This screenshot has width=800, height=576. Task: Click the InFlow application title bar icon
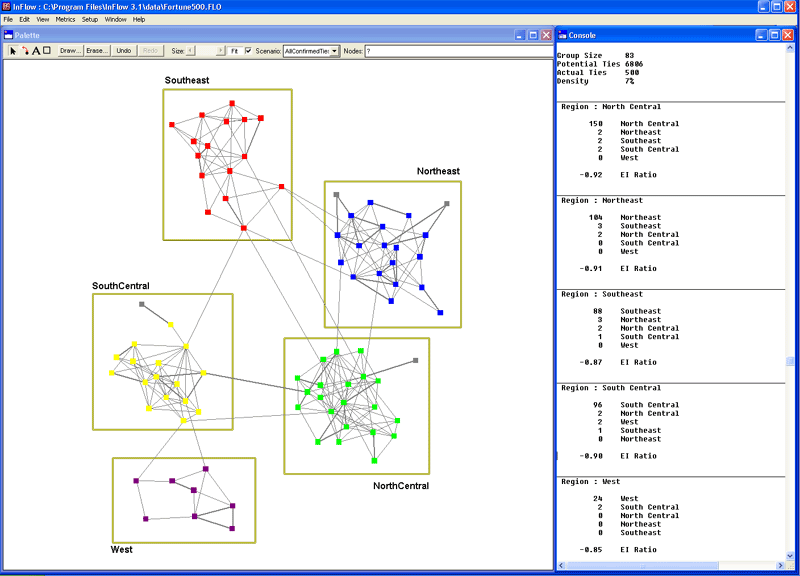pyautogui.click(x=6, y=7)
